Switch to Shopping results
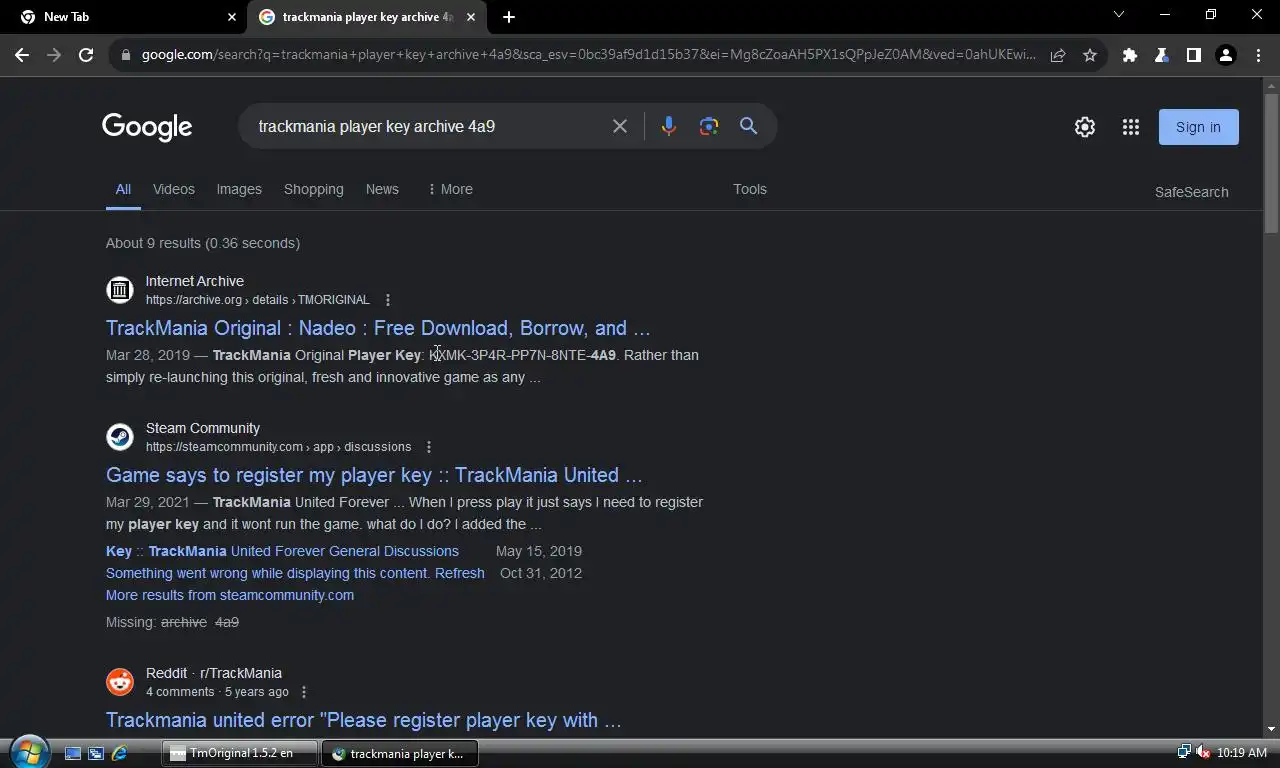This screenshot has height=768, width=1280. (x=313, y=189)
